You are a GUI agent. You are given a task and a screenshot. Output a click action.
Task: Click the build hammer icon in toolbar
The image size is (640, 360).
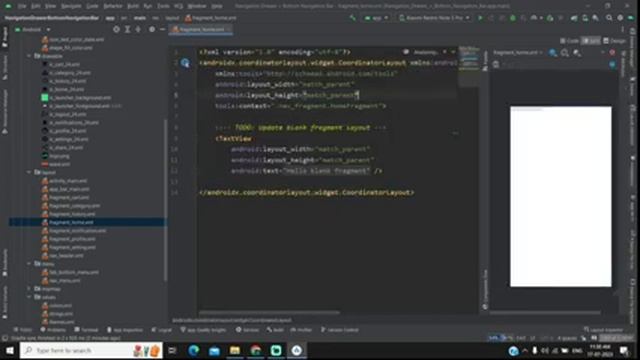353,18
